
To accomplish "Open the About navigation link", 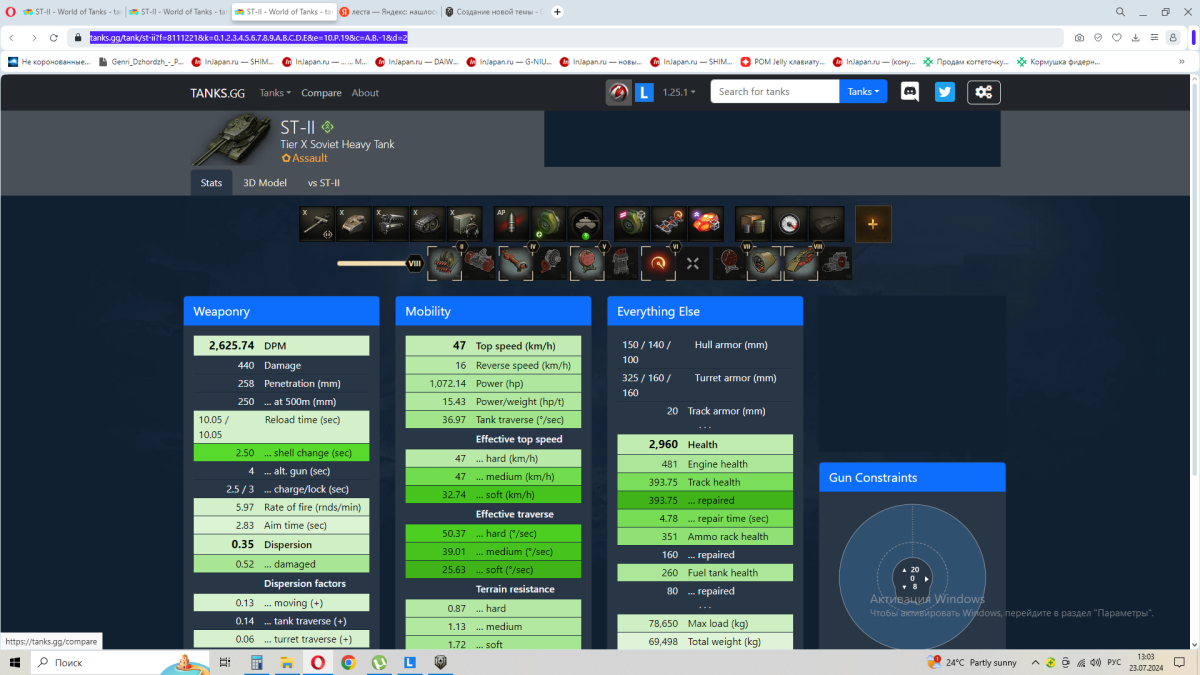I will 365,92.
